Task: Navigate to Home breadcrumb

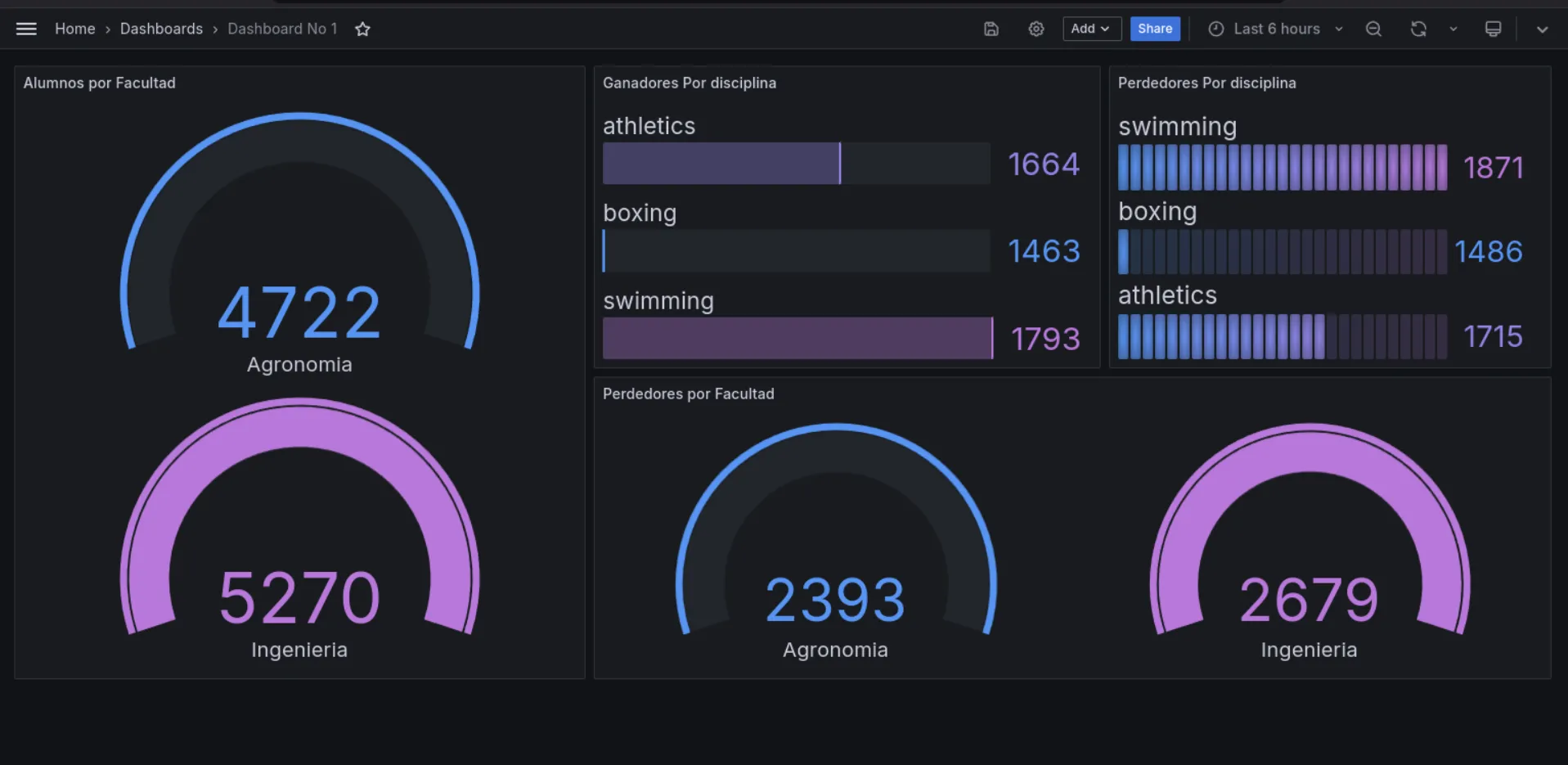Action: [75, 28]
